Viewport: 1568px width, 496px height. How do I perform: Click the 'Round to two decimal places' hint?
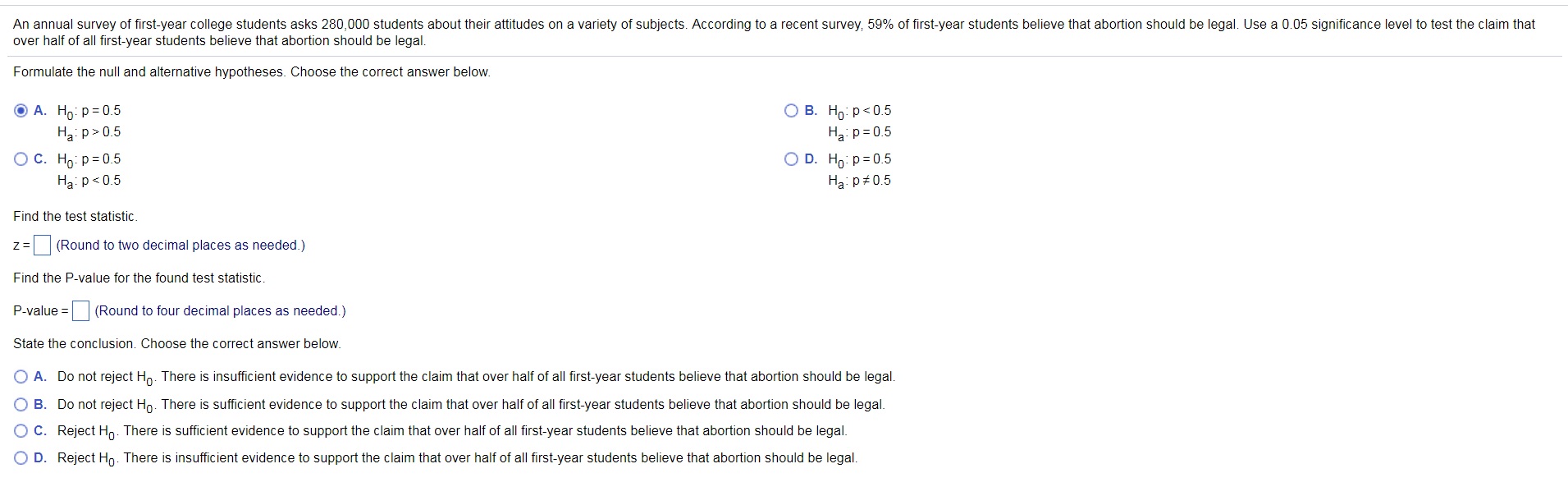181,246
